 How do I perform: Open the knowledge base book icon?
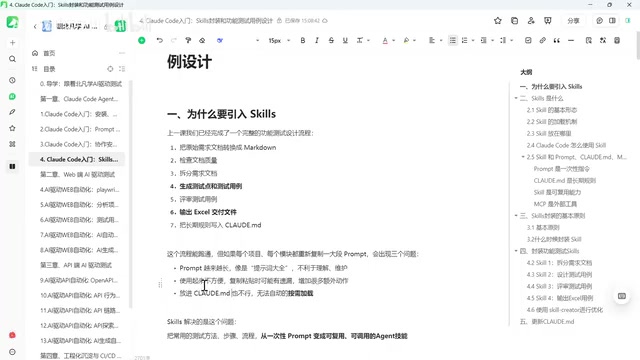12,166
